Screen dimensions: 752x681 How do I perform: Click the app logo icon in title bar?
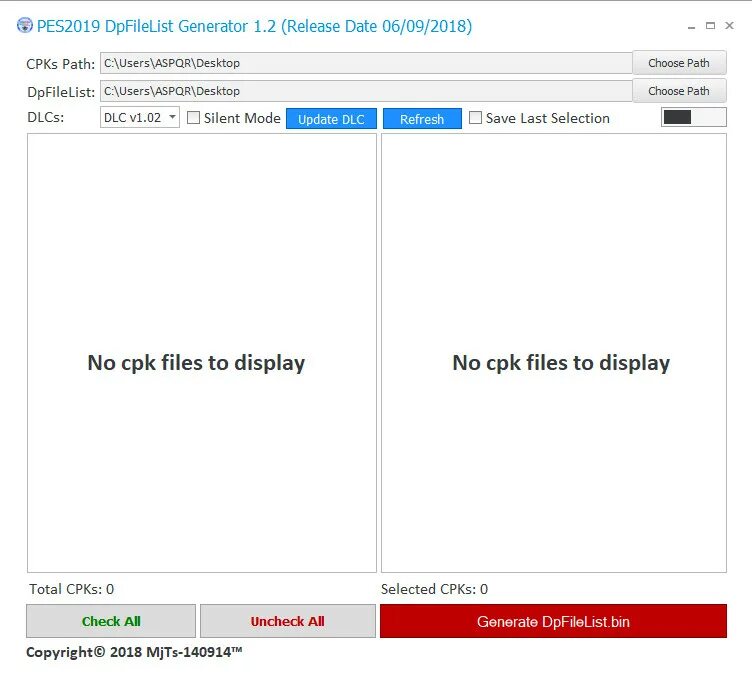coord(25,25)
